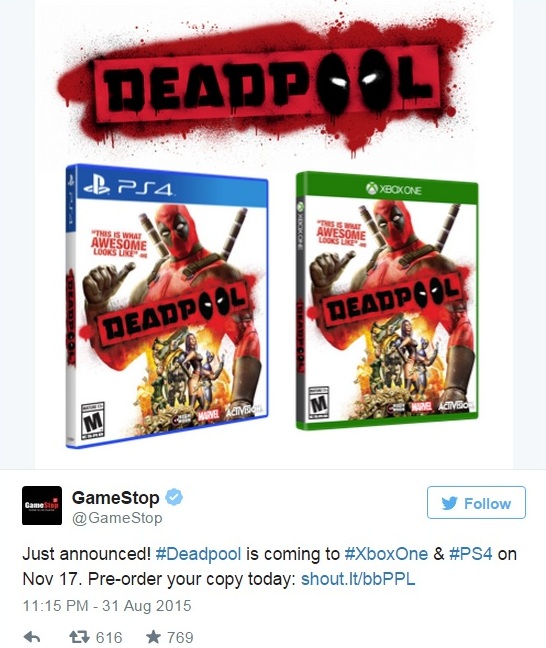Screen dimensions: 546x648
Task: Click the Twitter bird in Follow button
Action: point(449,503)
